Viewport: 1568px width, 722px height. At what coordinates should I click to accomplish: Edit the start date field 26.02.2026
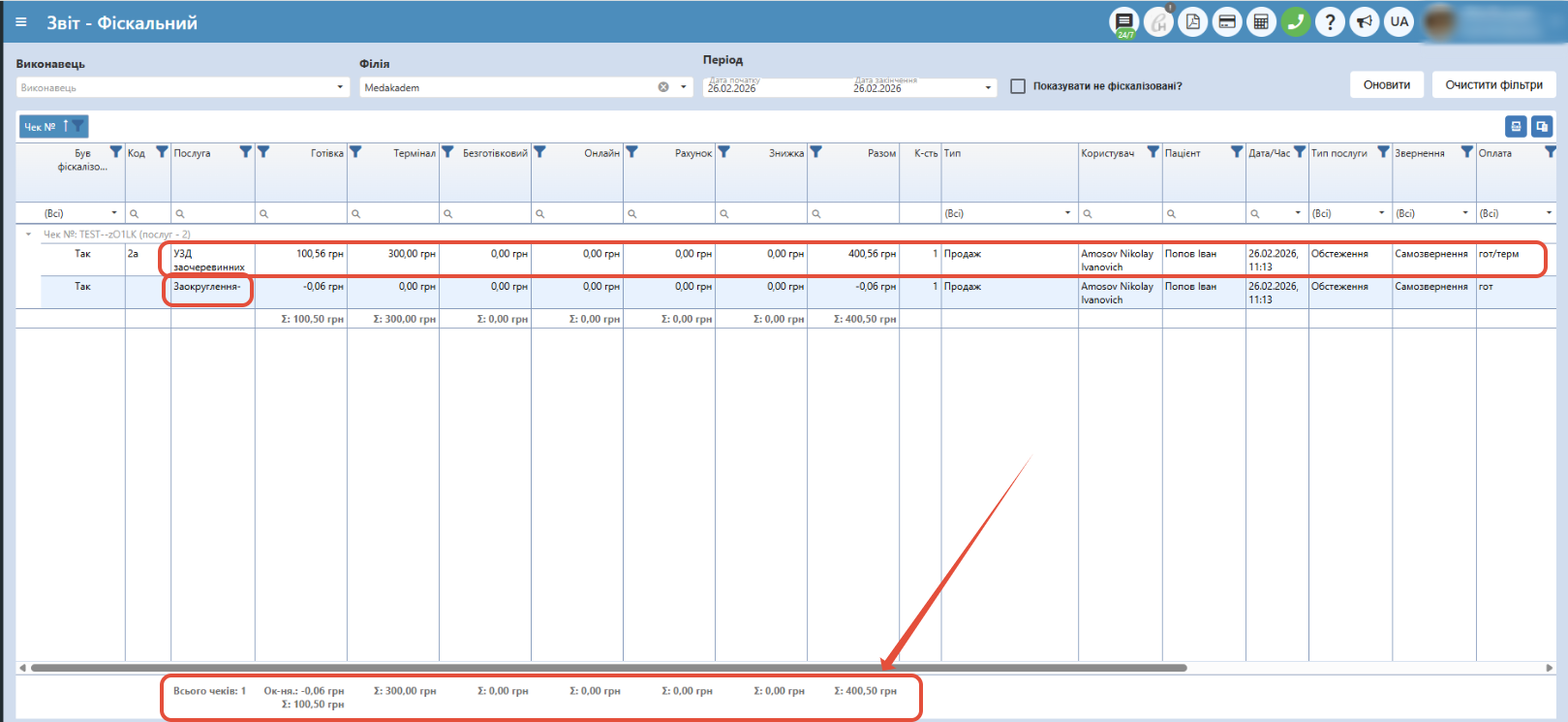732,88
